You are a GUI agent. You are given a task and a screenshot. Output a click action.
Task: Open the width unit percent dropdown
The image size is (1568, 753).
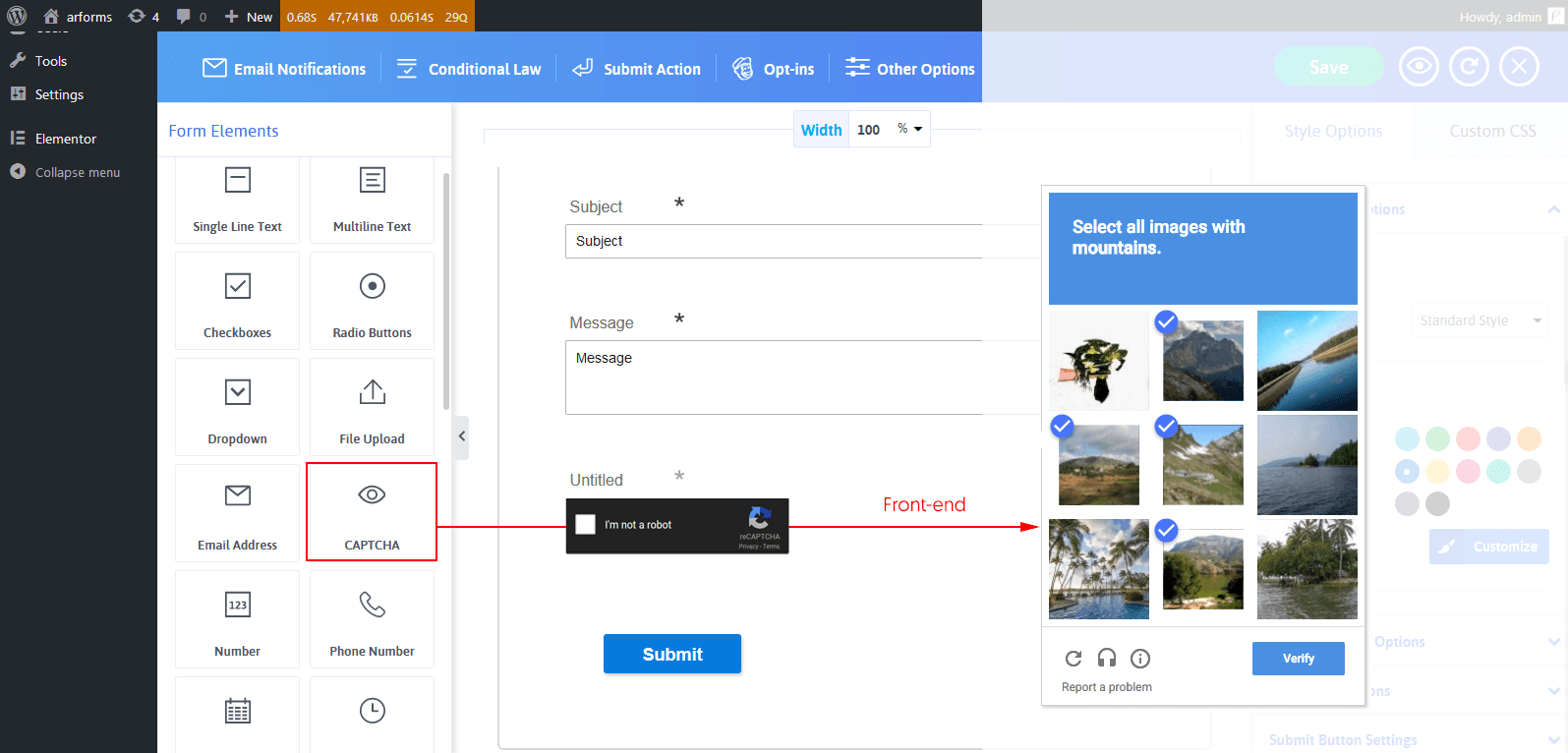point(910,129)
